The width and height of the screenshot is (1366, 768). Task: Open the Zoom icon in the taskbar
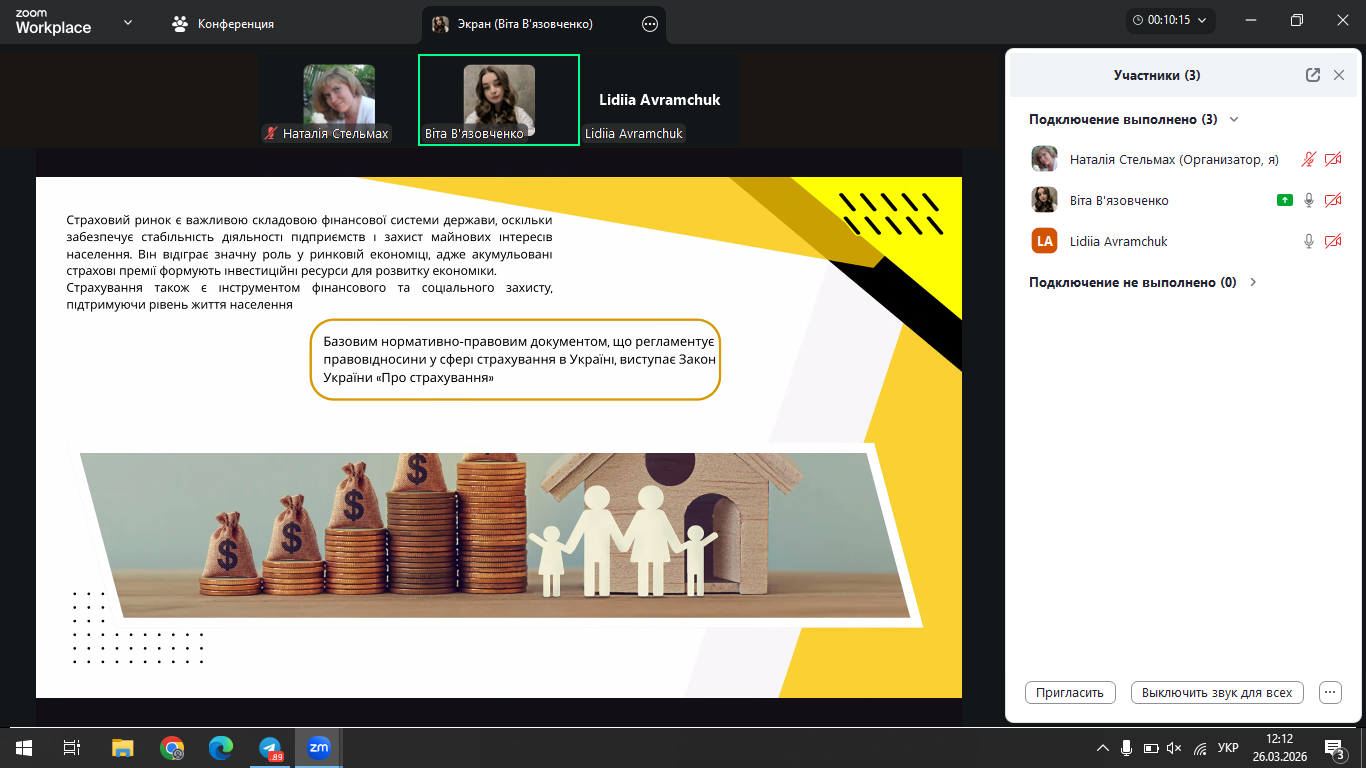pyautogui.click(x=319, y=747)
